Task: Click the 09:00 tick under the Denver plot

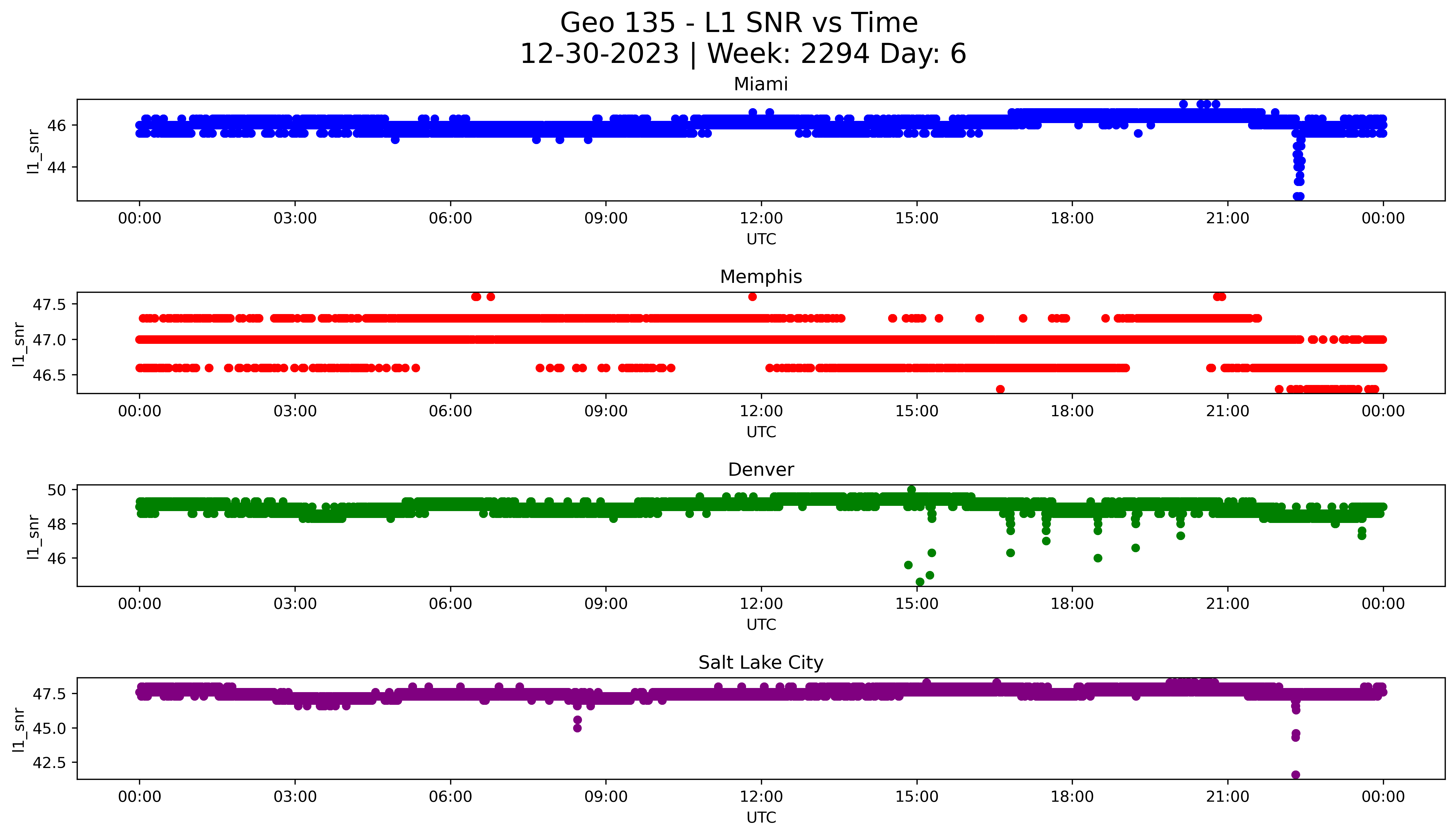Action: [x=606, y=604]
